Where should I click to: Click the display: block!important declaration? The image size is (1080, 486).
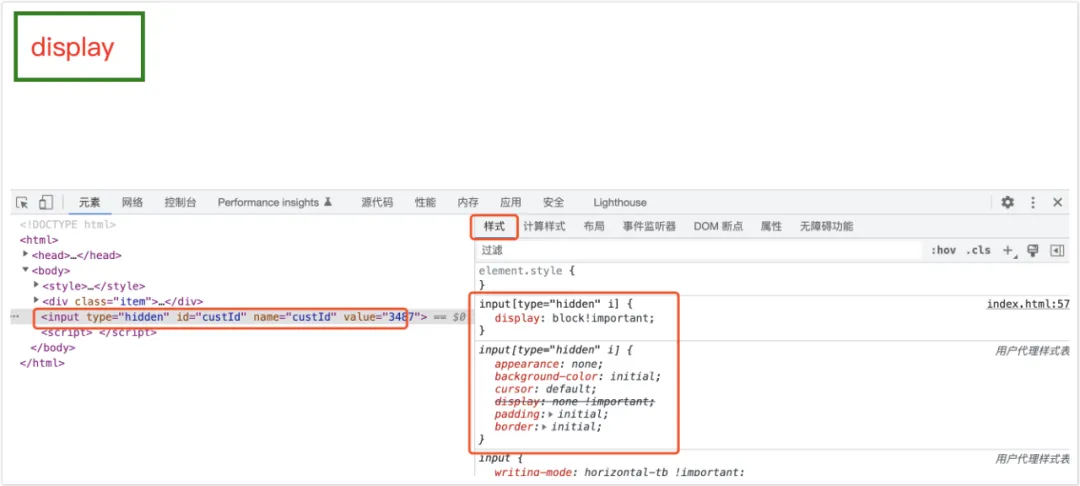pos(574,318)
